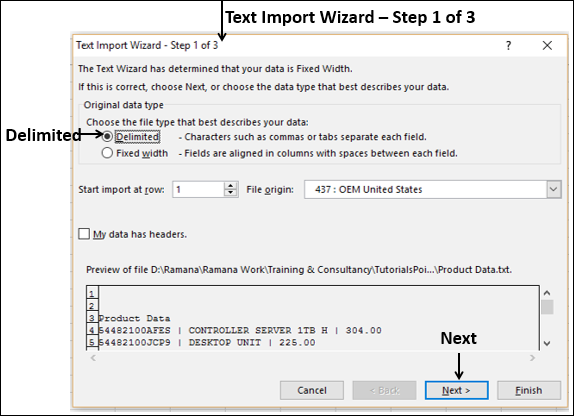The image size is (574, 416).
Task: Click preview scroll down arrow
Action: (x=547, y=343)
